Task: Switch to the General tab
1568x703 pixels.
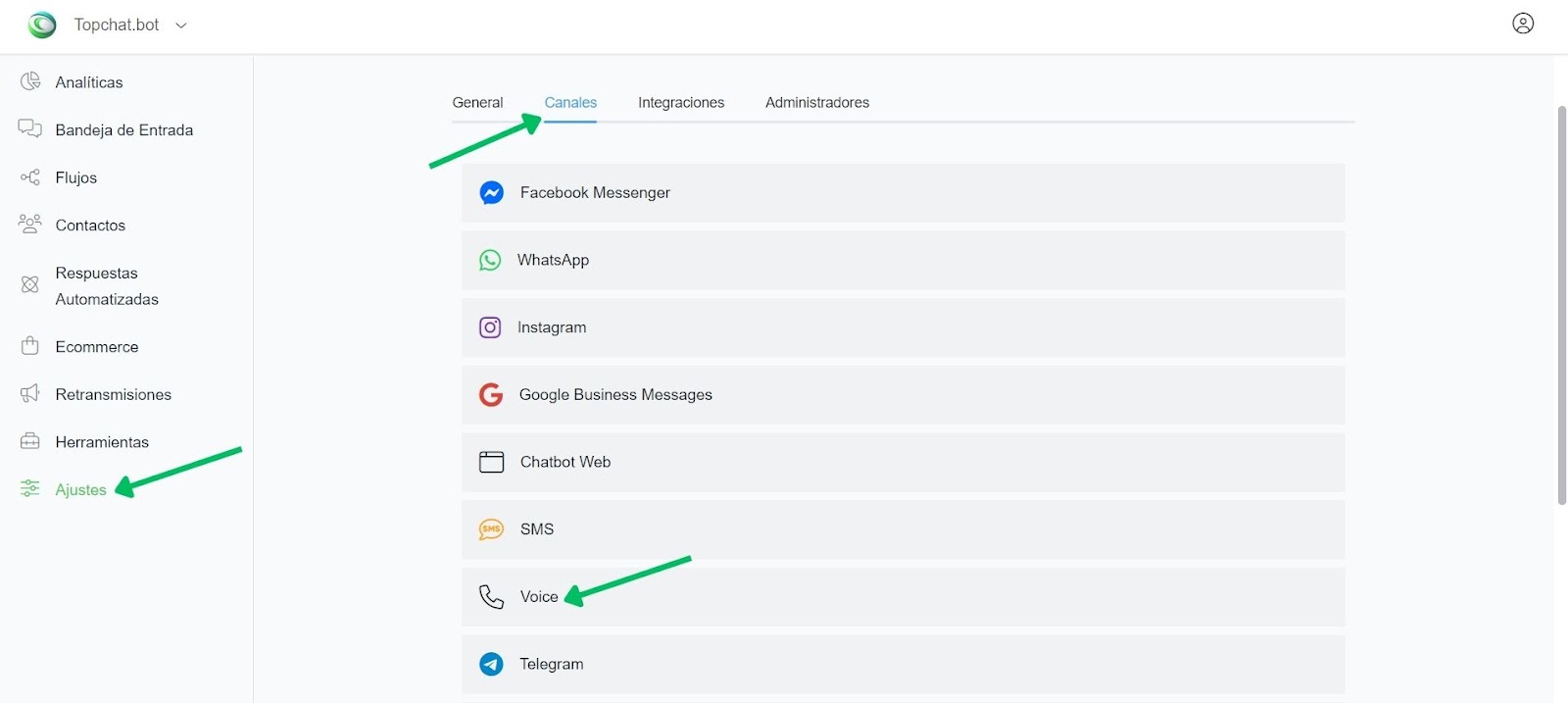Action: click(477, 102)
